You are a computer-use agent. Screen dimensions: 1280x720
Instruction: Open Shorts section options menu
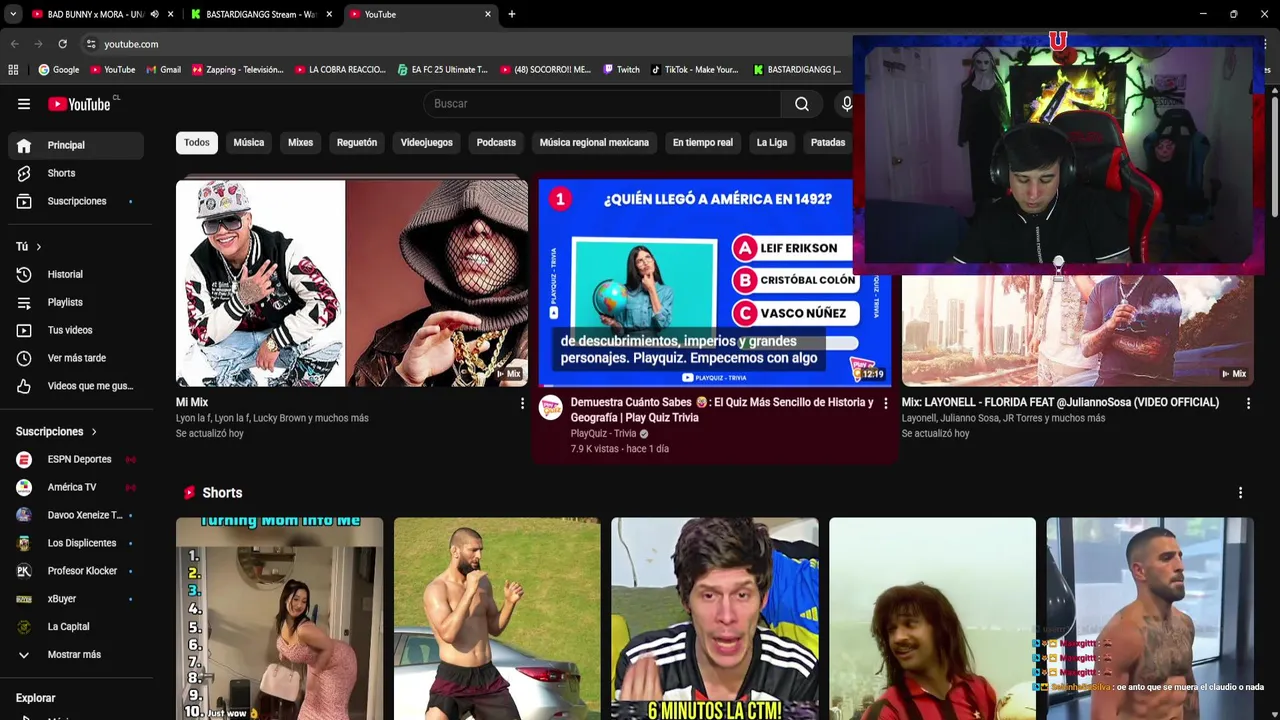click(1240, 493)
